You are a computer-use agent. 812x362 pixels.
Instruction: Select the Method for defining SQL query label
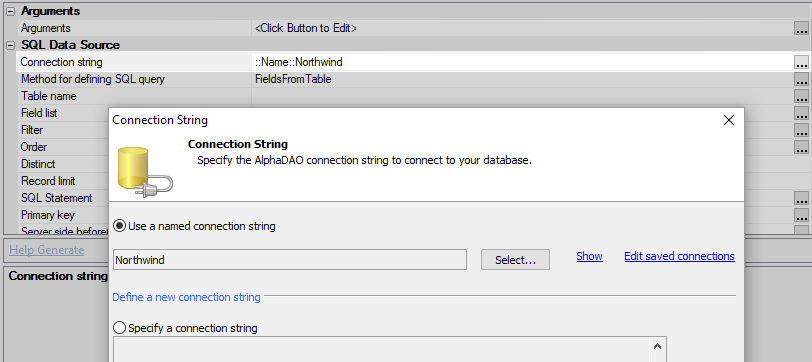(93, 79)
